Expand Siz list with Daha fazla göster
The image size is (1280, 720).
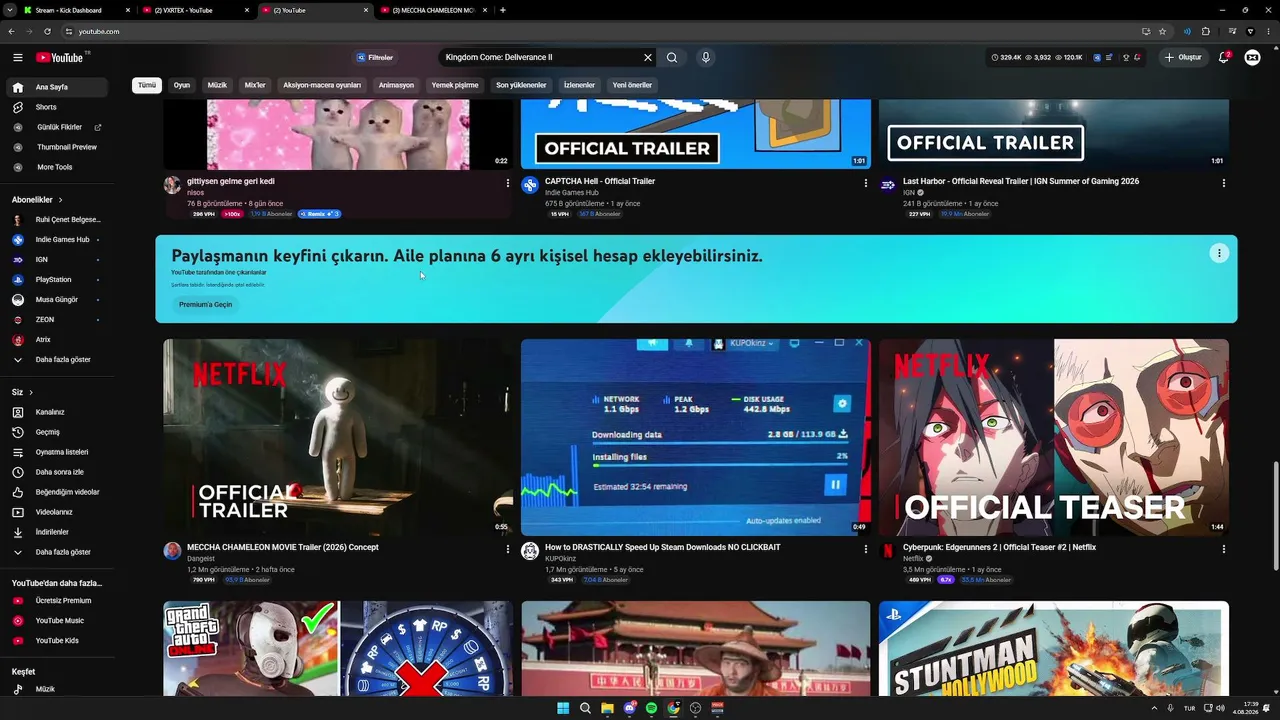[x=55, y=552]
